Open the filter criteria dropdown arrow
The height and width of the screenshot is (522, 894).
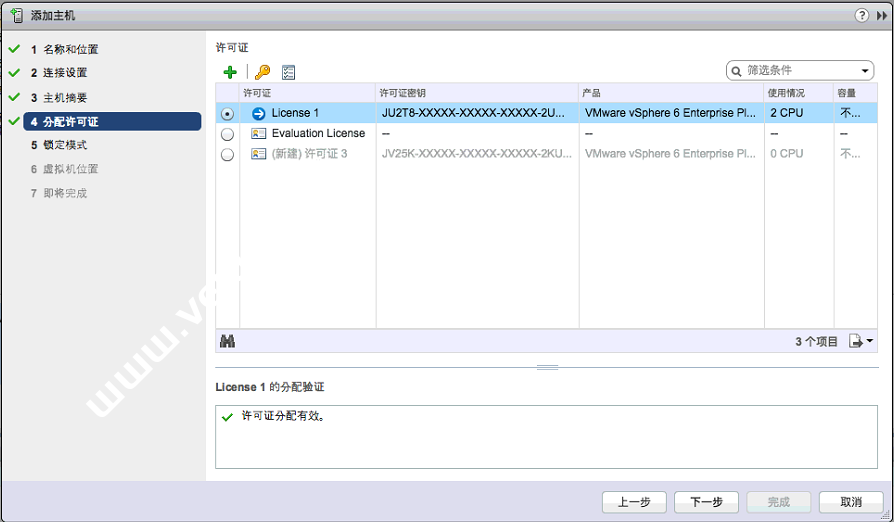click(x=865, y=71)
